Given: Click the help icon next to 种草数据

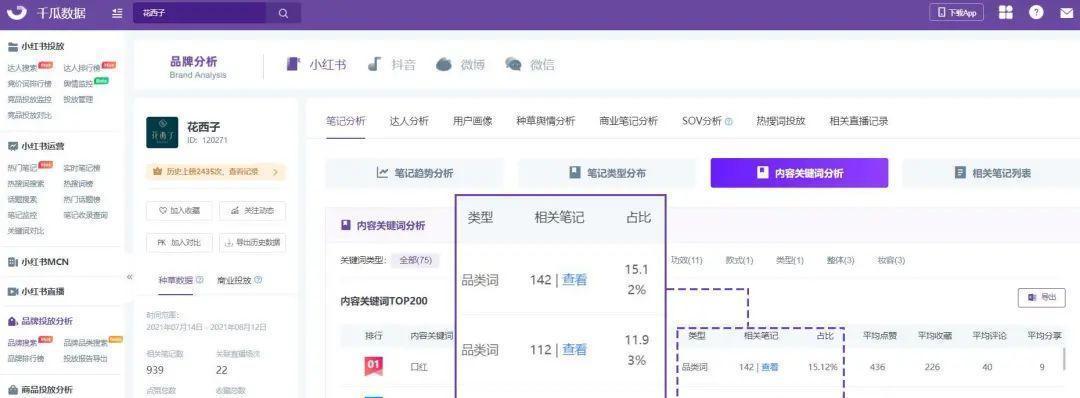Looking at the screenshot, I should (x=200, y=280).
